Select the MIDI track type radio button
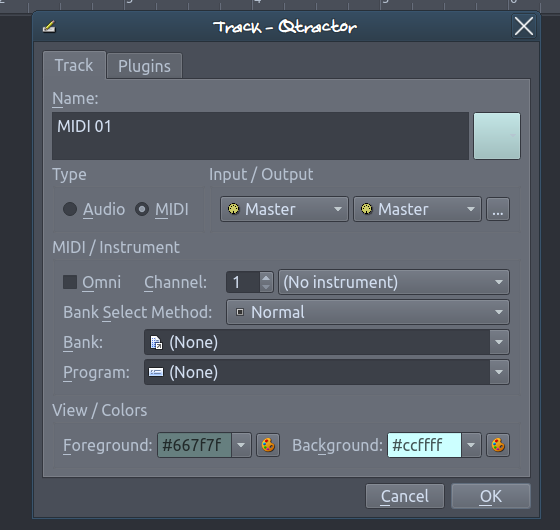 [142, 209]
